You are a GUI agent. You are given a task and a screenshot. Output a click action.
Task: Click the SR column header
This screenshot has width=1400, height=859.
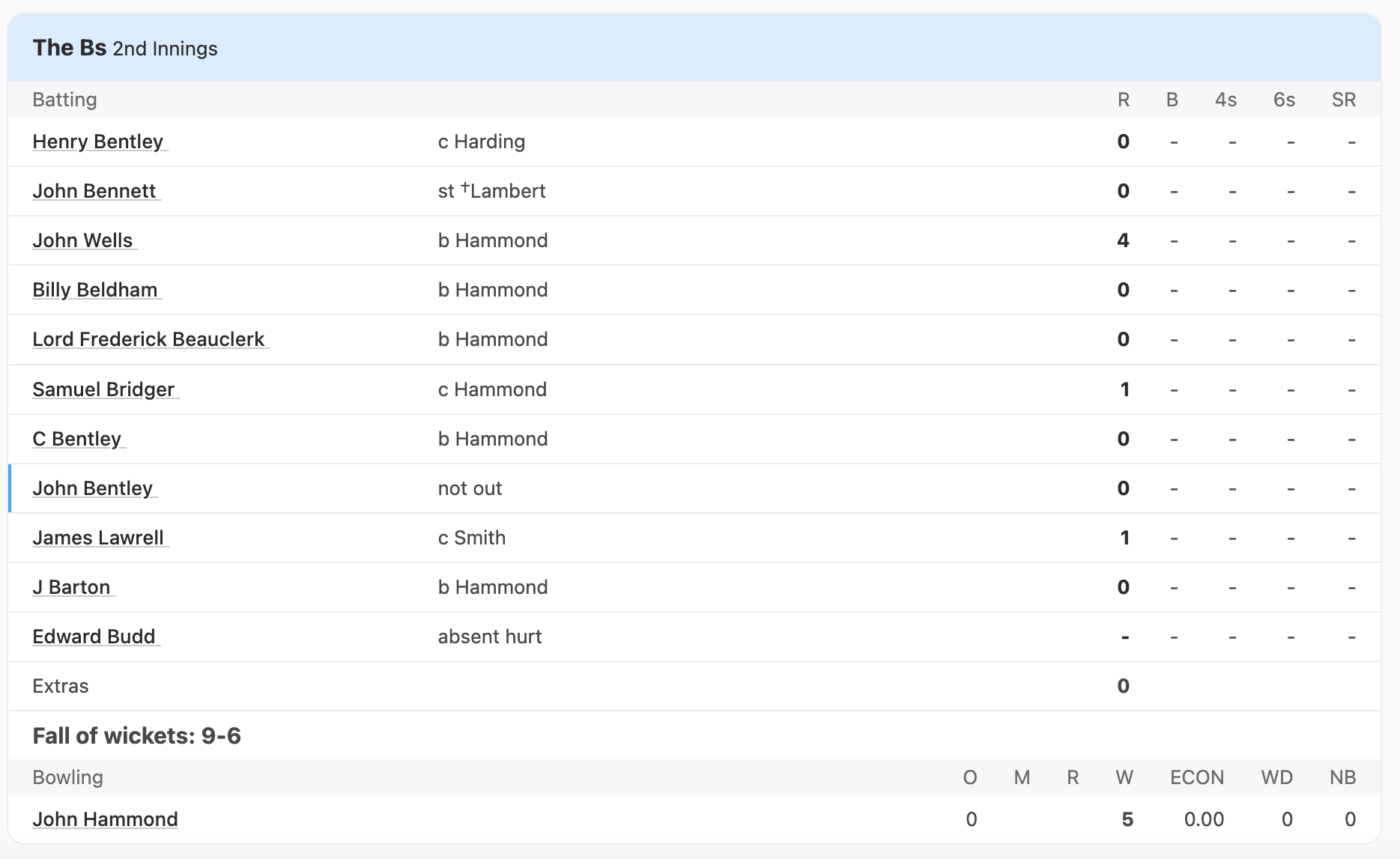click(x=1344, y=100)
